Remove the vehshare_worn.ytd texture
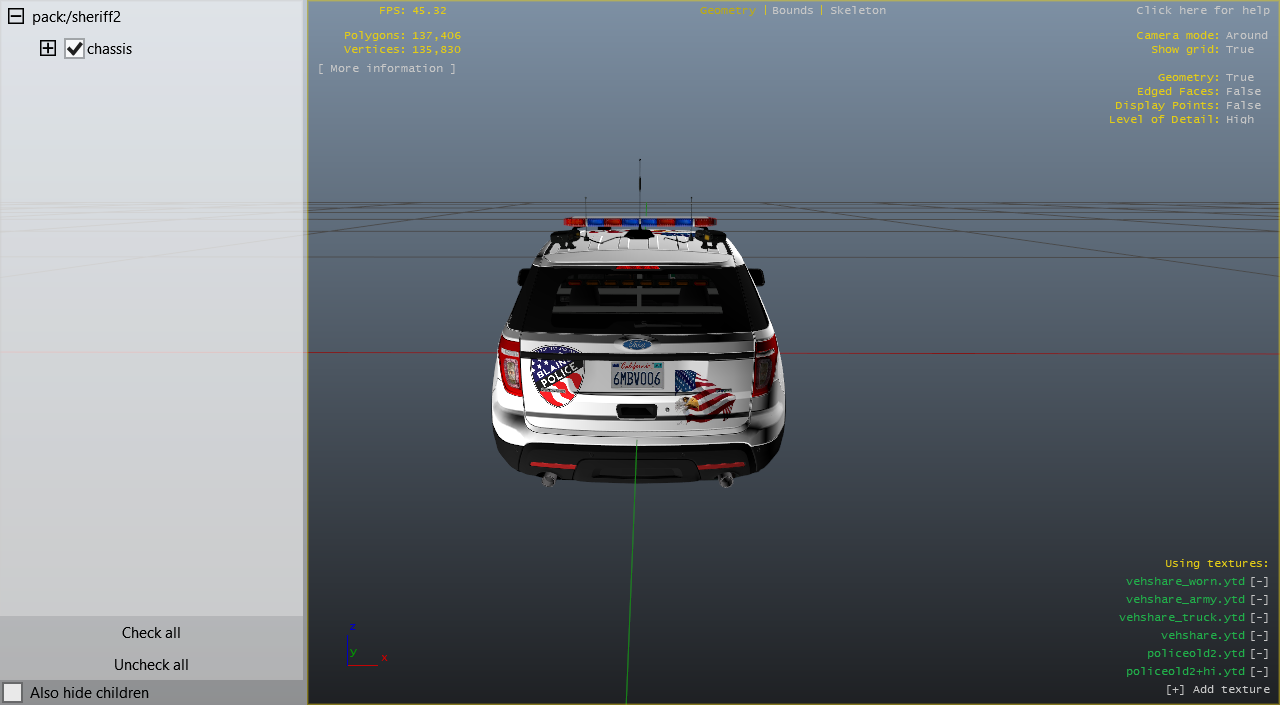 point(1259,582)
